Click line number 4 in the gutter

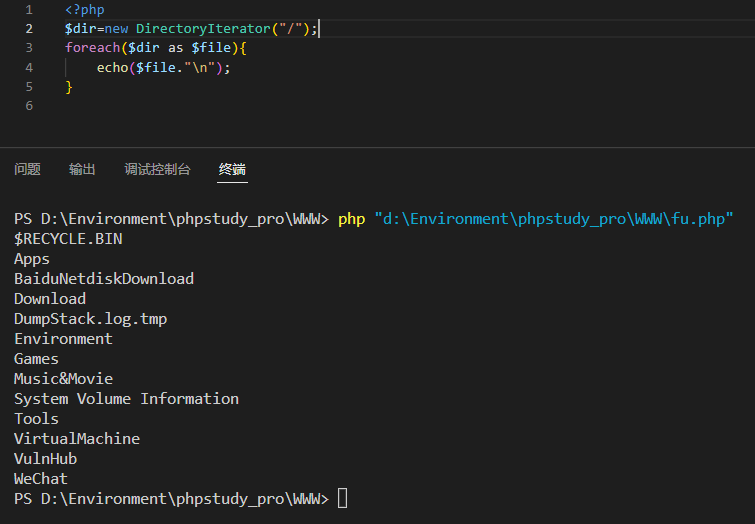click(29, 67)
